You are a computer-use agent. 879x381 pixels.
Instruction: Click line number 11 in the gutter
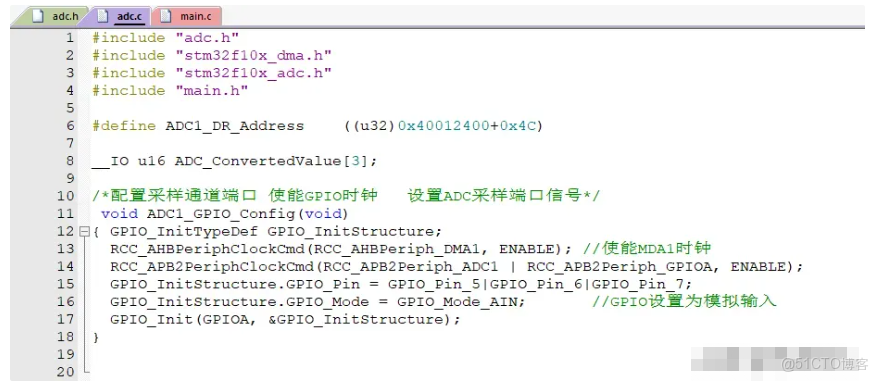coord(65,213)
